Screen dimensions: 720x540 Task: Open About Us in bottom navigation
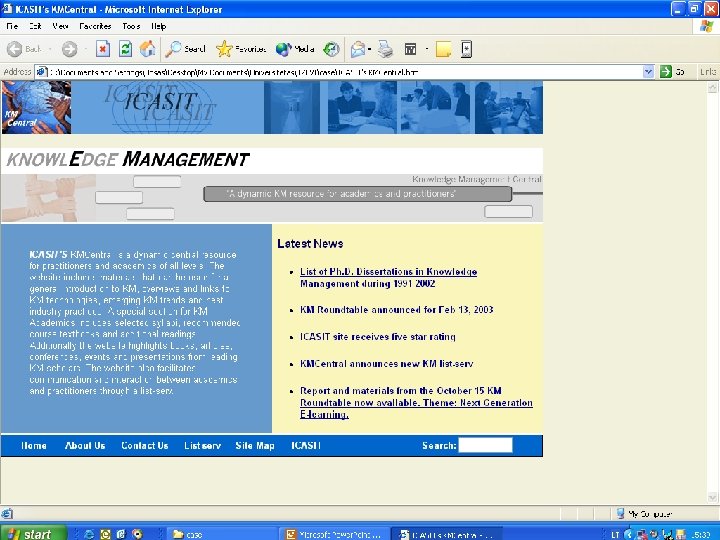[x=85, y=445]
